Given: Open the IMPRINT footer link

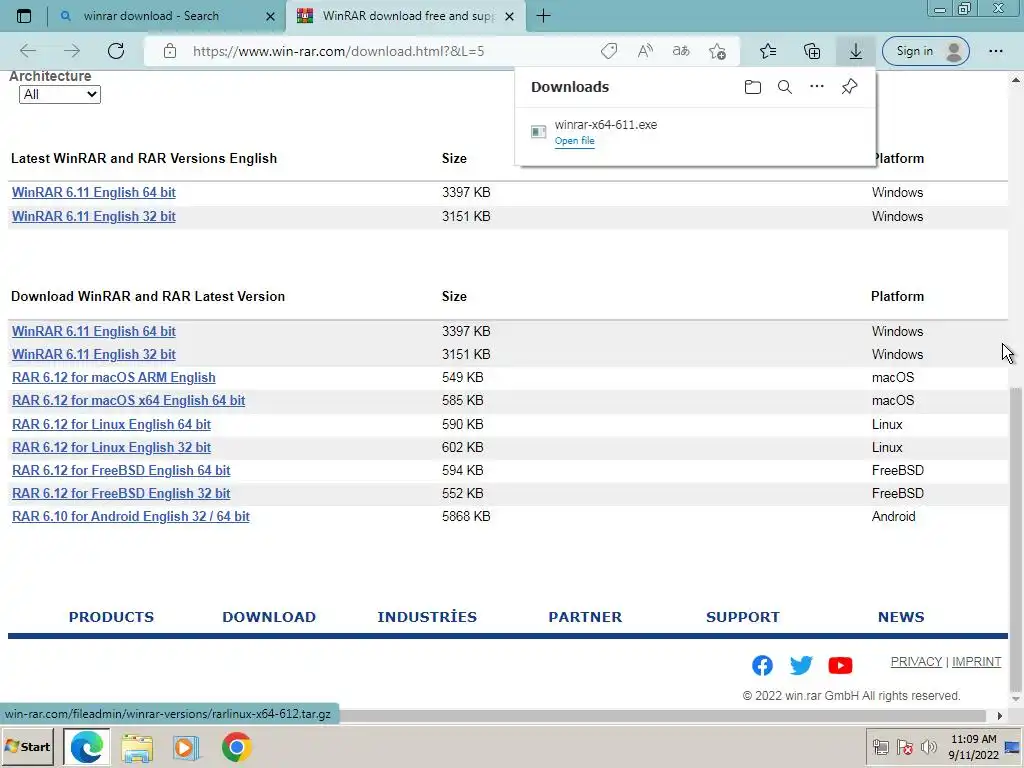Looking at the screenshot, I should coord(976,662).
